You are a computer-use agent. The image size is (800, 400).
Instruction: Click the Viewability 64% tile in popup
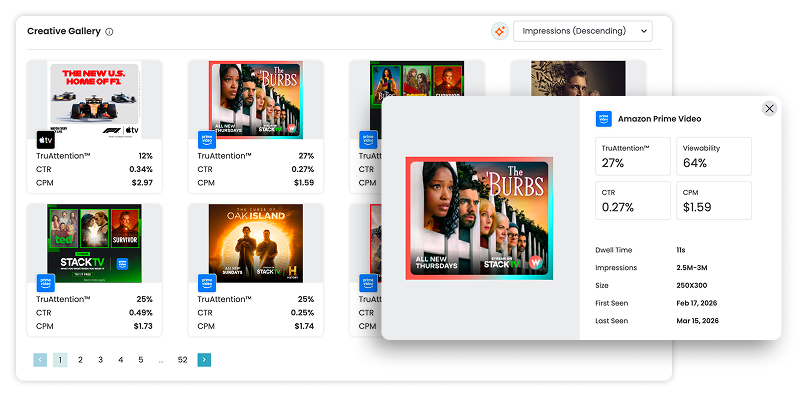[714, 156]
